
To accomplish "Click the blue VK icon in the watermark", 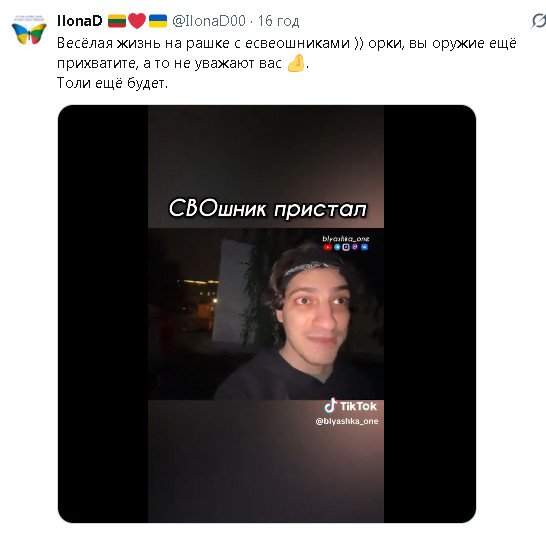I will point(364,247).
